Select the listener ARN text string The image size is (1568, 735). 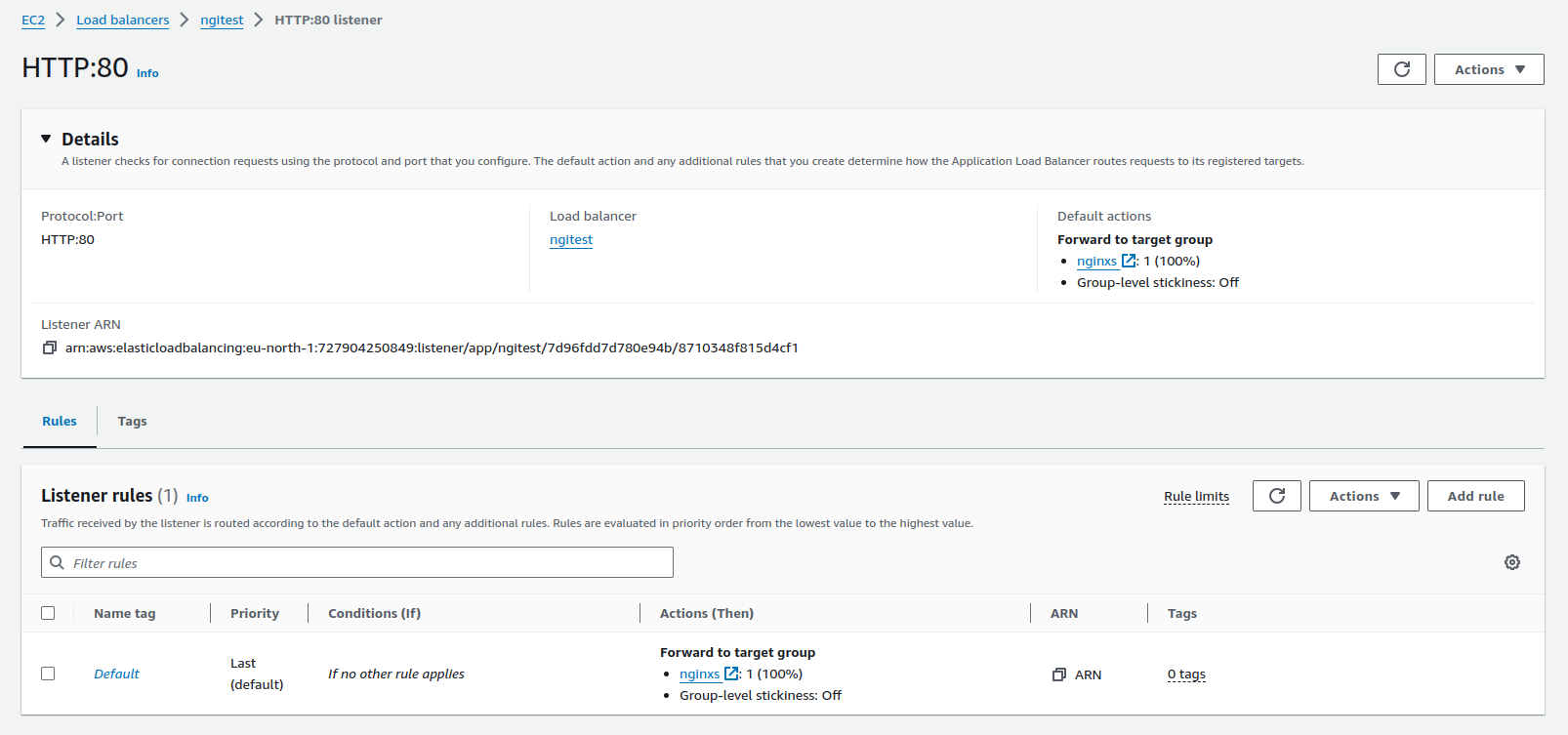point(432,347)
